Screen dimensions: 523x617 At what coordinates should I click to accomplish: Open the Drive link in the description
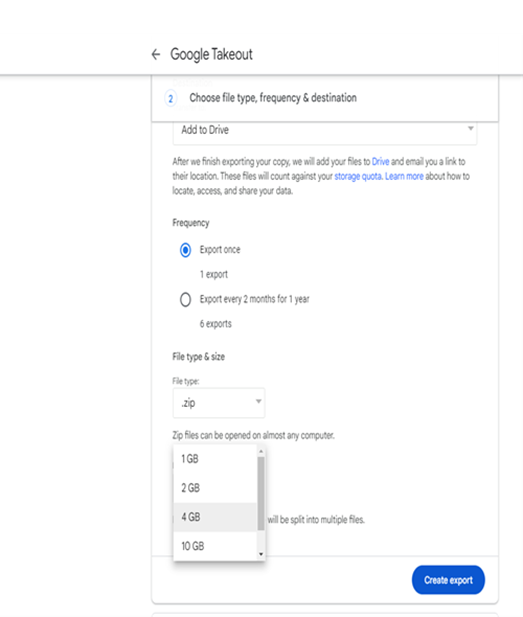point(380,162)
